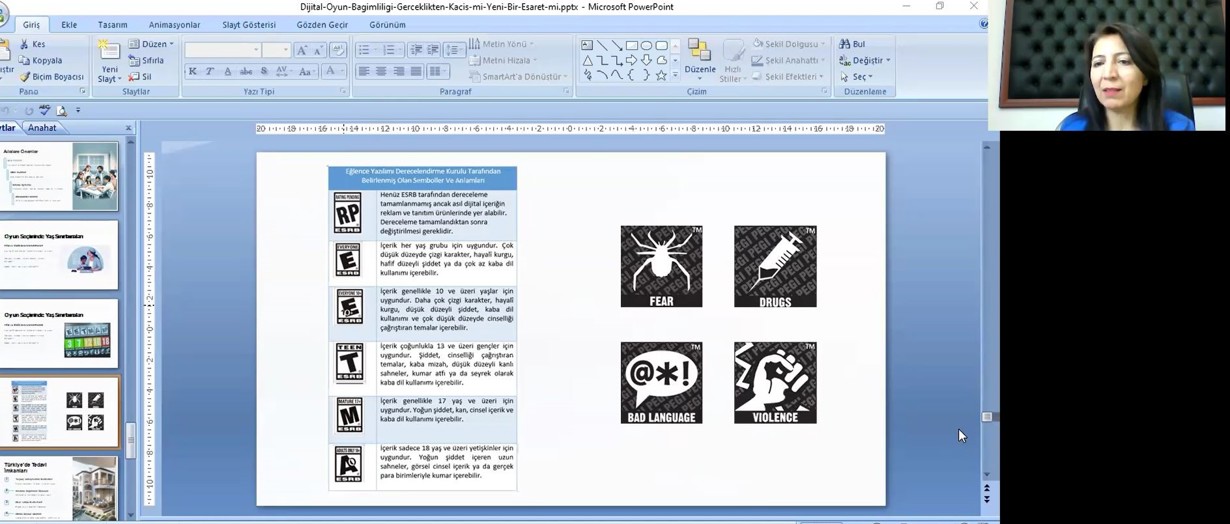The height and width of the screenshot is (524, 1230).
Task: Open Şekil Dolgusu fill color
Action: (x=789, y=44)
